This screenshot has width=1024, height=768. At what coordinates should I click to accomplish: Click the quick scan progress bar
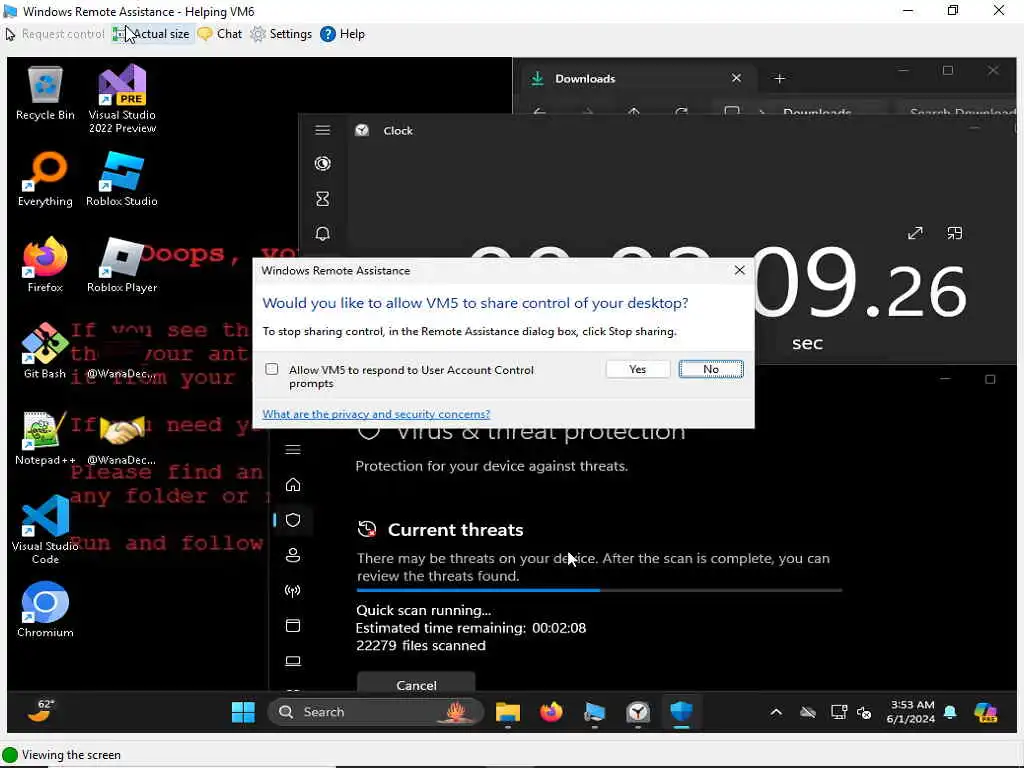(599, 590)
